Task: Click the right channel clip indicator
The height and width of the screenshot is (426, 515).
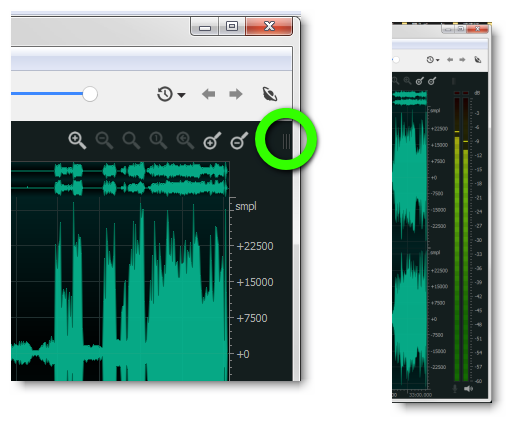Action: (x=466, y=93)
